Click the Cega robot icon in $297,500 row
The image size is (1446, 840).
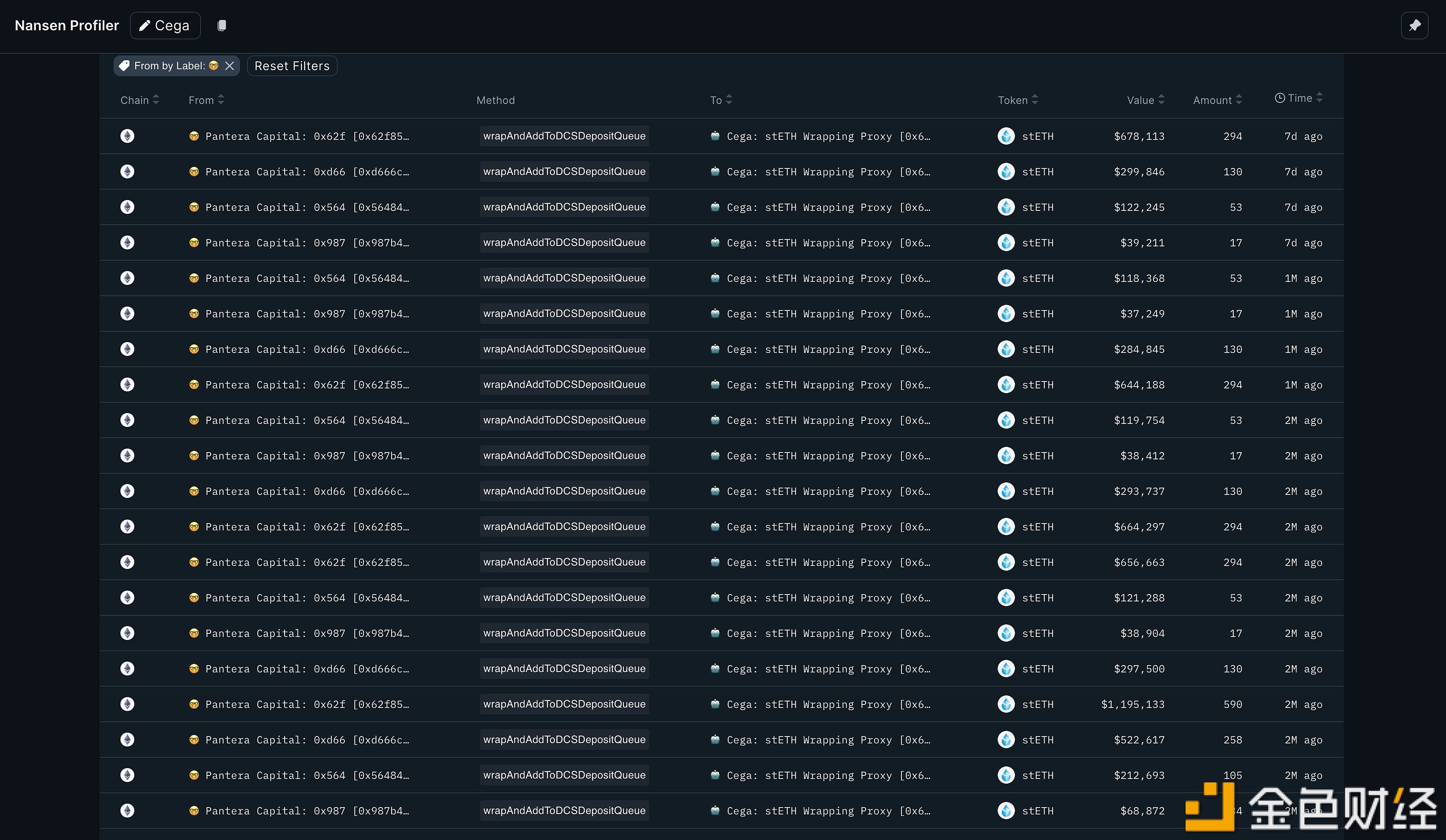click(x=715, y=669)
